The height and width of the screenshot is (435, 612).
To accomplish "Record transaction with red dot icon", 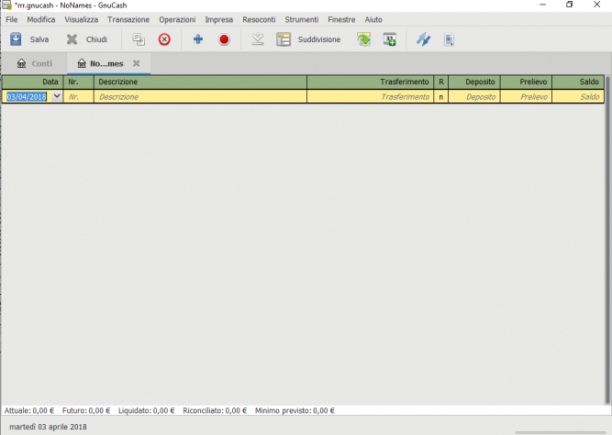I will [x=224, y=39].
